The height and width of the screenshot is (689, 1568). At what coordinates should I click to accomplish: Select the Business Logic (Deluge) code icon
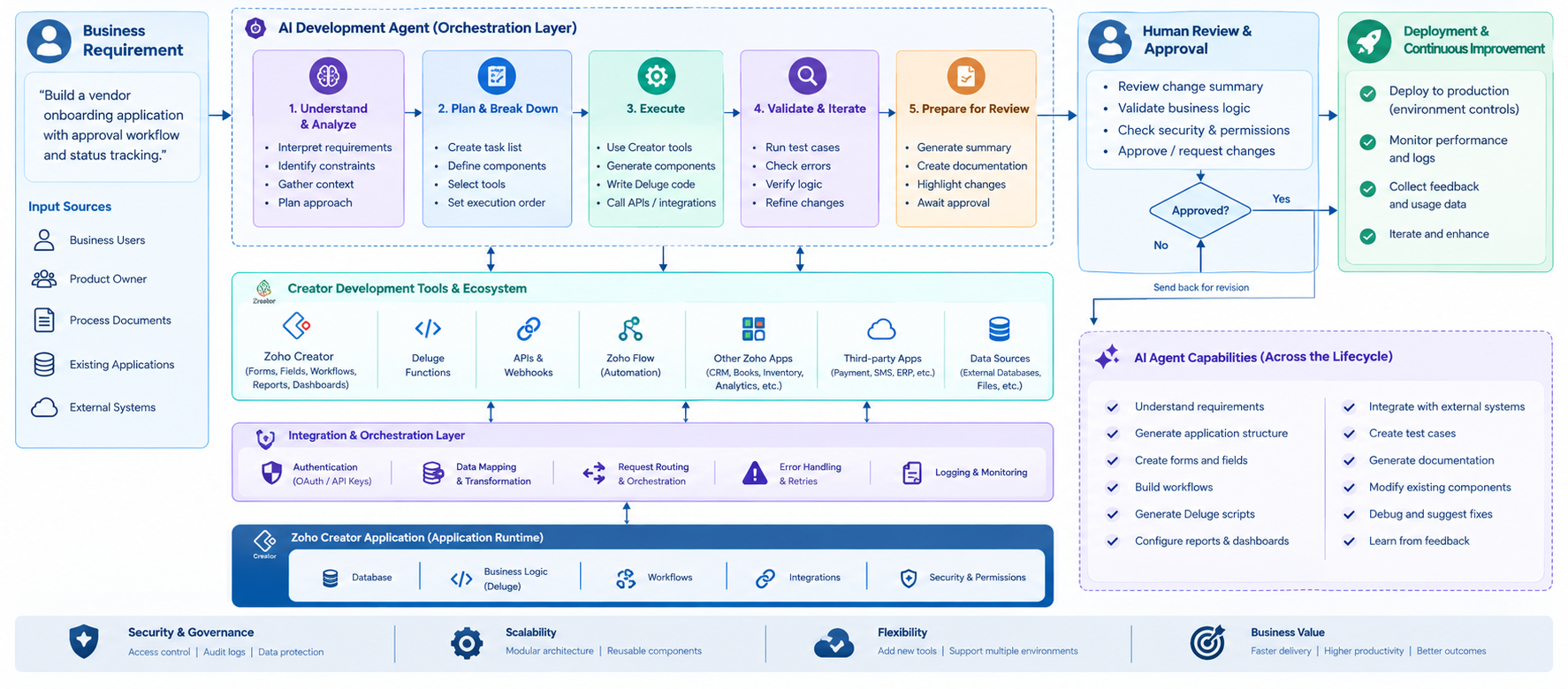click(461, 579)
